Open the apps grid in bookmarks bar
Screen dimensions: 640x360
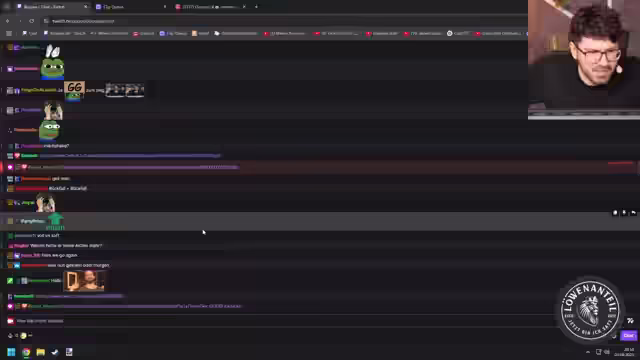click(9, 33)
